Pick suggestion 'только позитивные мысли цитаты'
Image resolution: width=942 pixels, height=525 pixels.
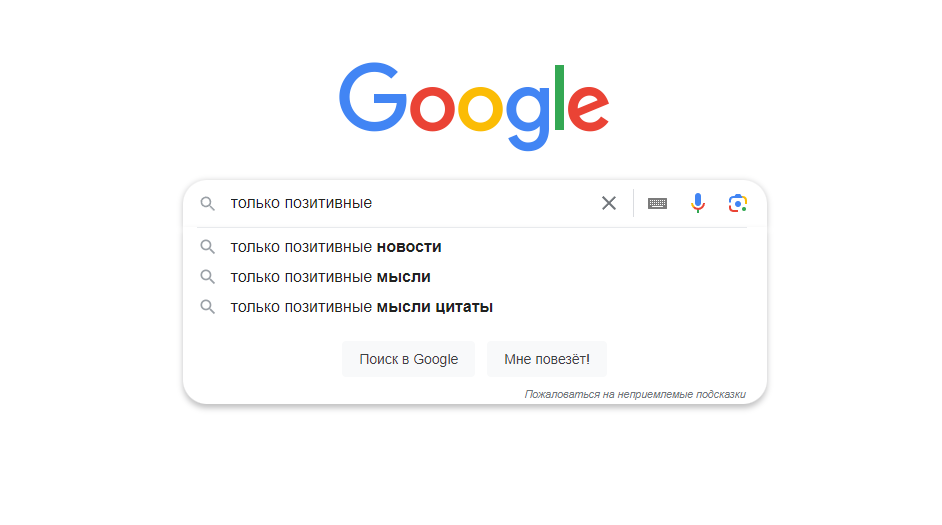pyautogui.click(x=361, y=307)
